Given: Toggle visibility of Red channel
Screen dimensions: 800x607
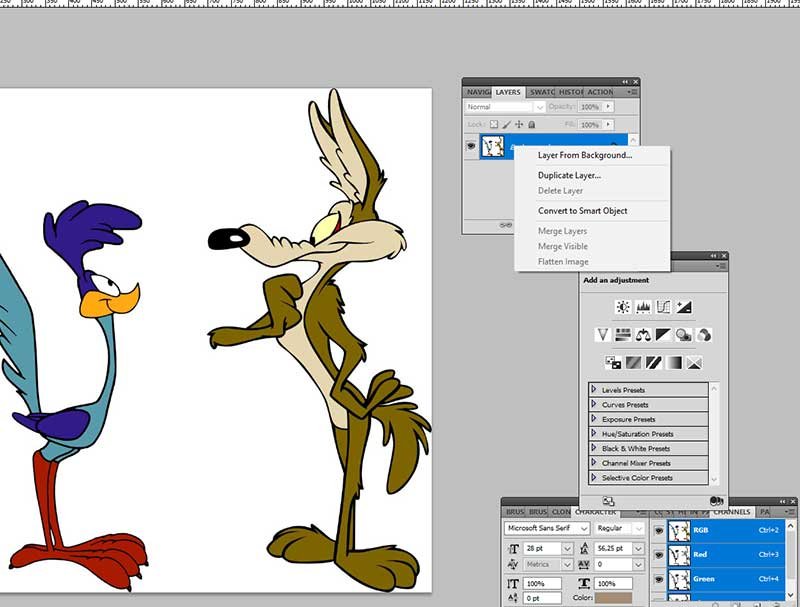Looking at the screenshot, I should 659,555.
